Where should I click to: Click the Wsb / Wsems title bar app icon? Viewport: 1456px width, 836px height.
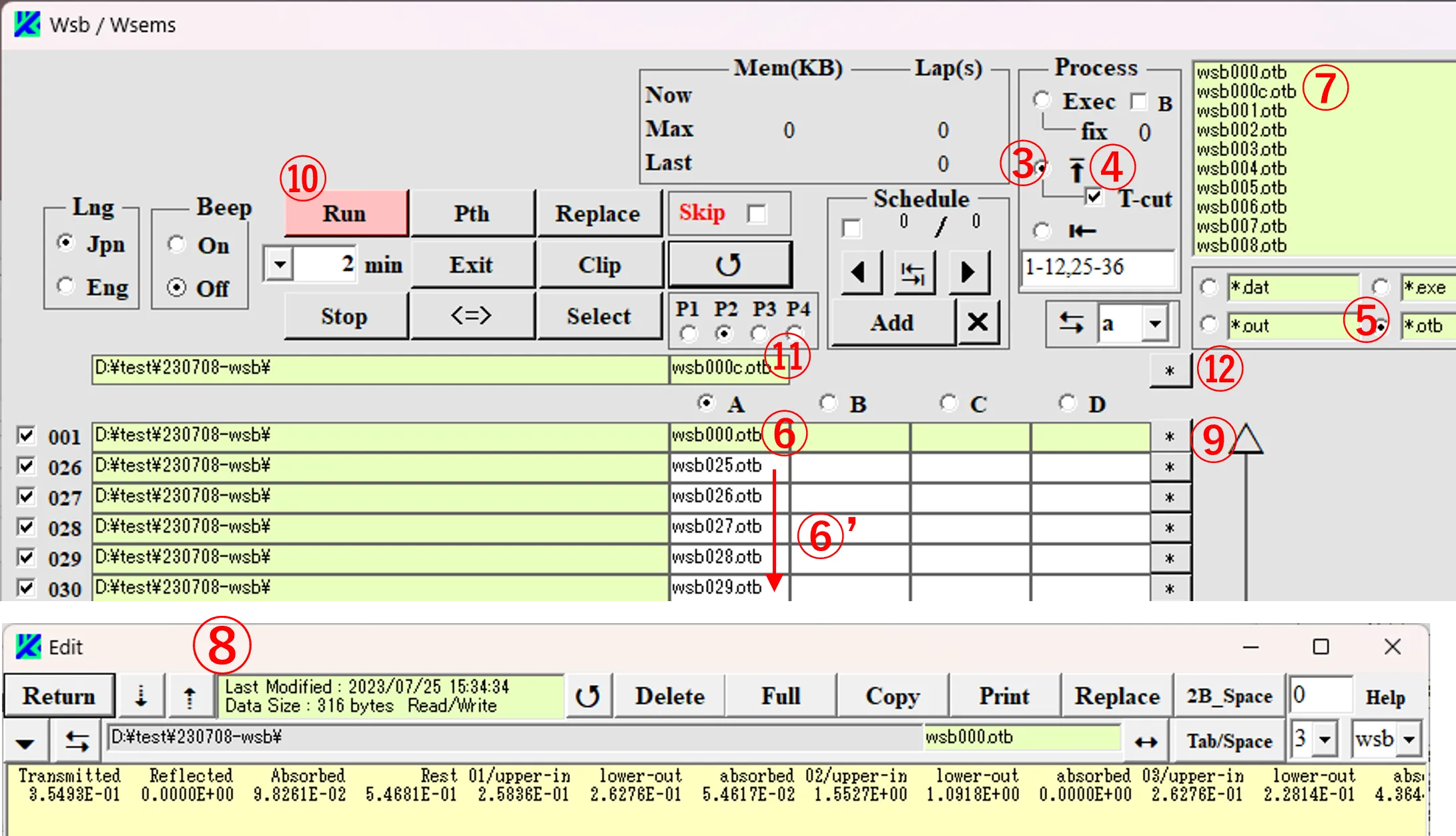(27, 24)
